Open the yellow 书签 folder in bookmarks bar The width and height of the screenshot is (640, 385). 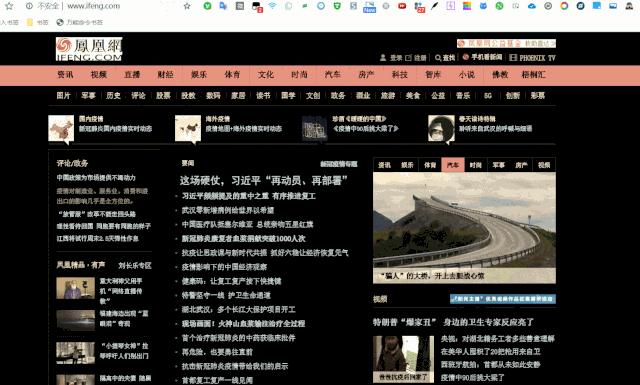pos(38,22)
